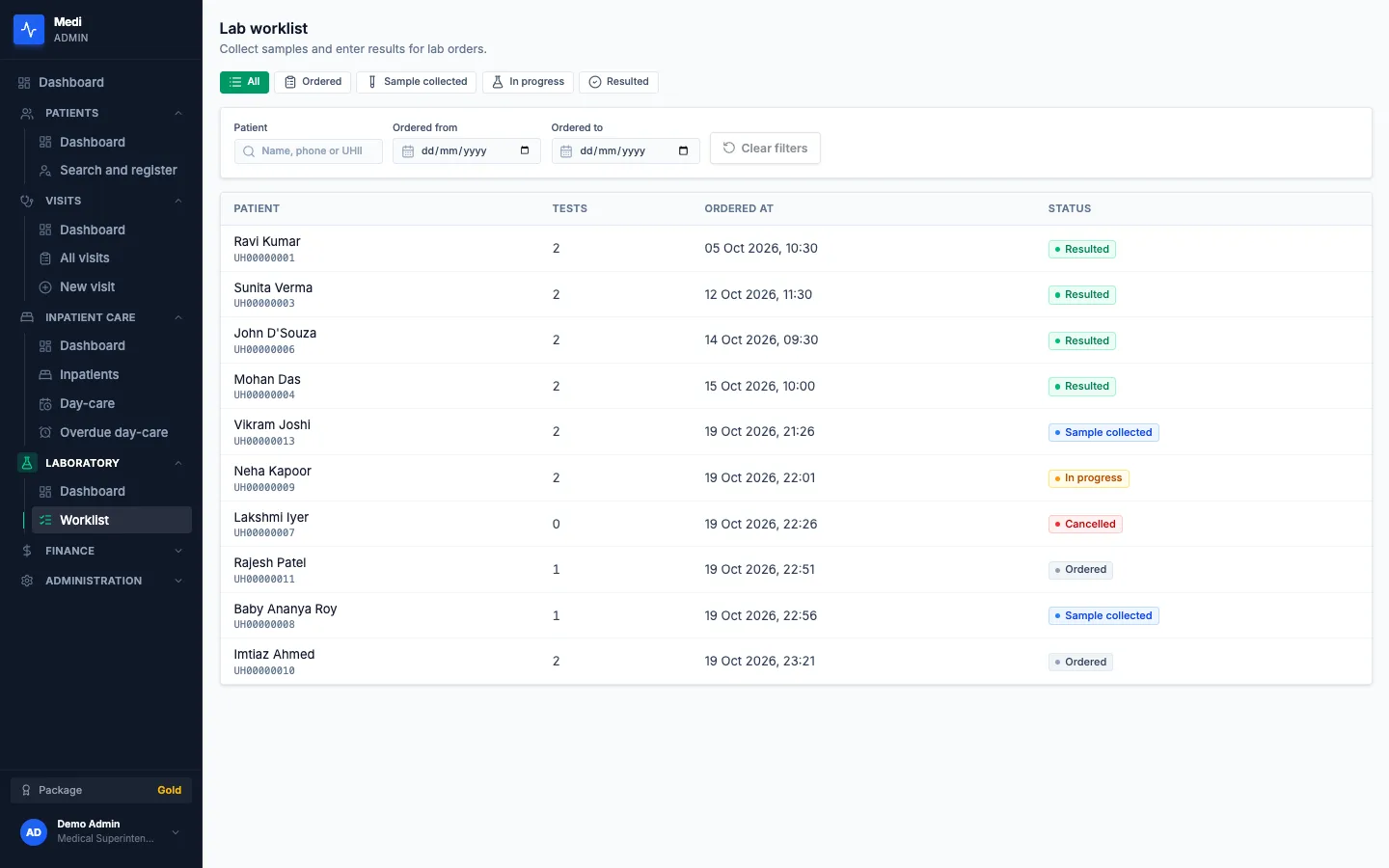This screenshot has width=1389, height=868.
Task: Click the Ordered to date field
Action: pyautogui.click(x=626, y=151)
